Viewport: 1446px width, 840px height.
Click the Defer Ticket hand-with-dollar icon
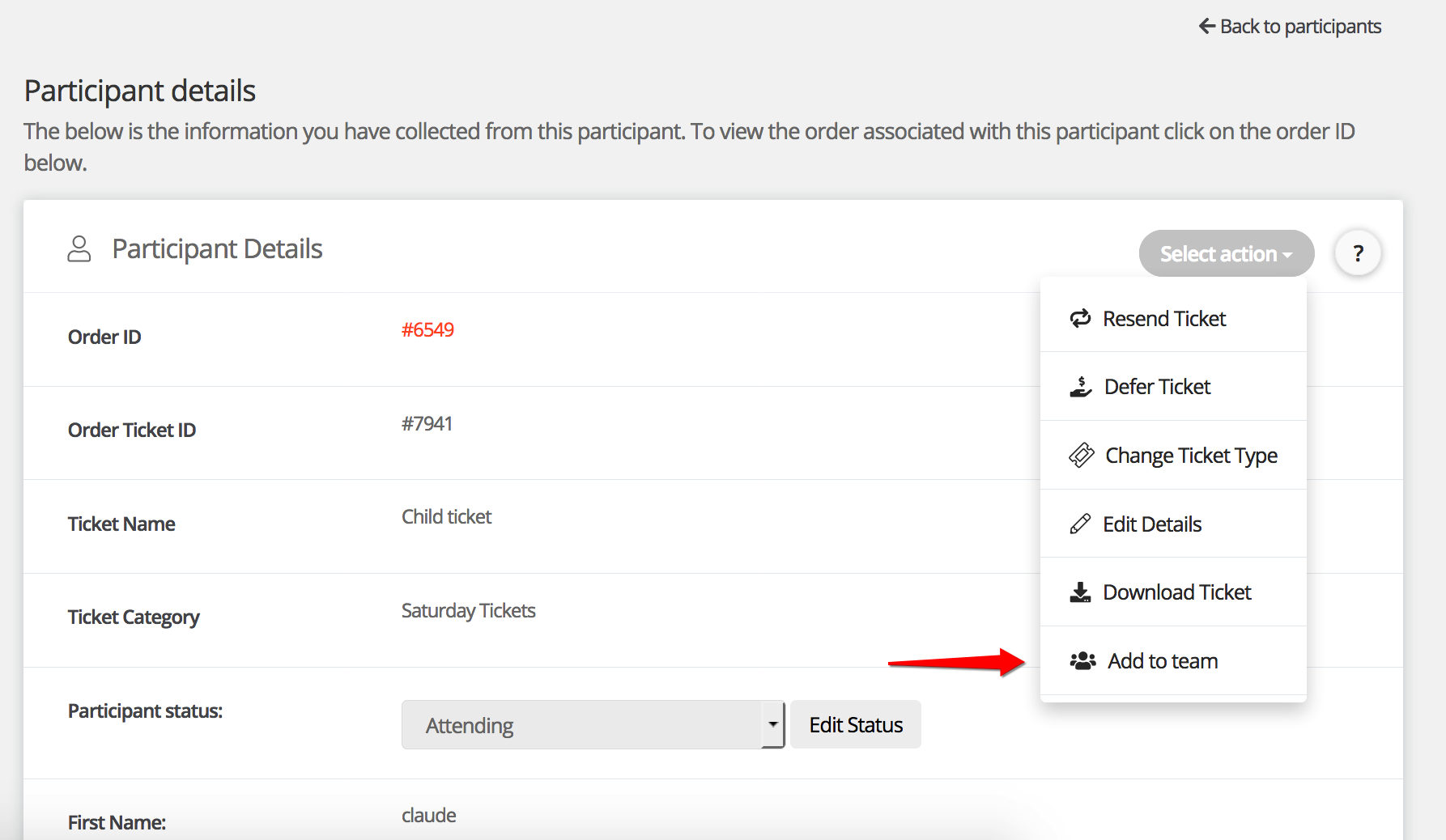(1080, 387)
